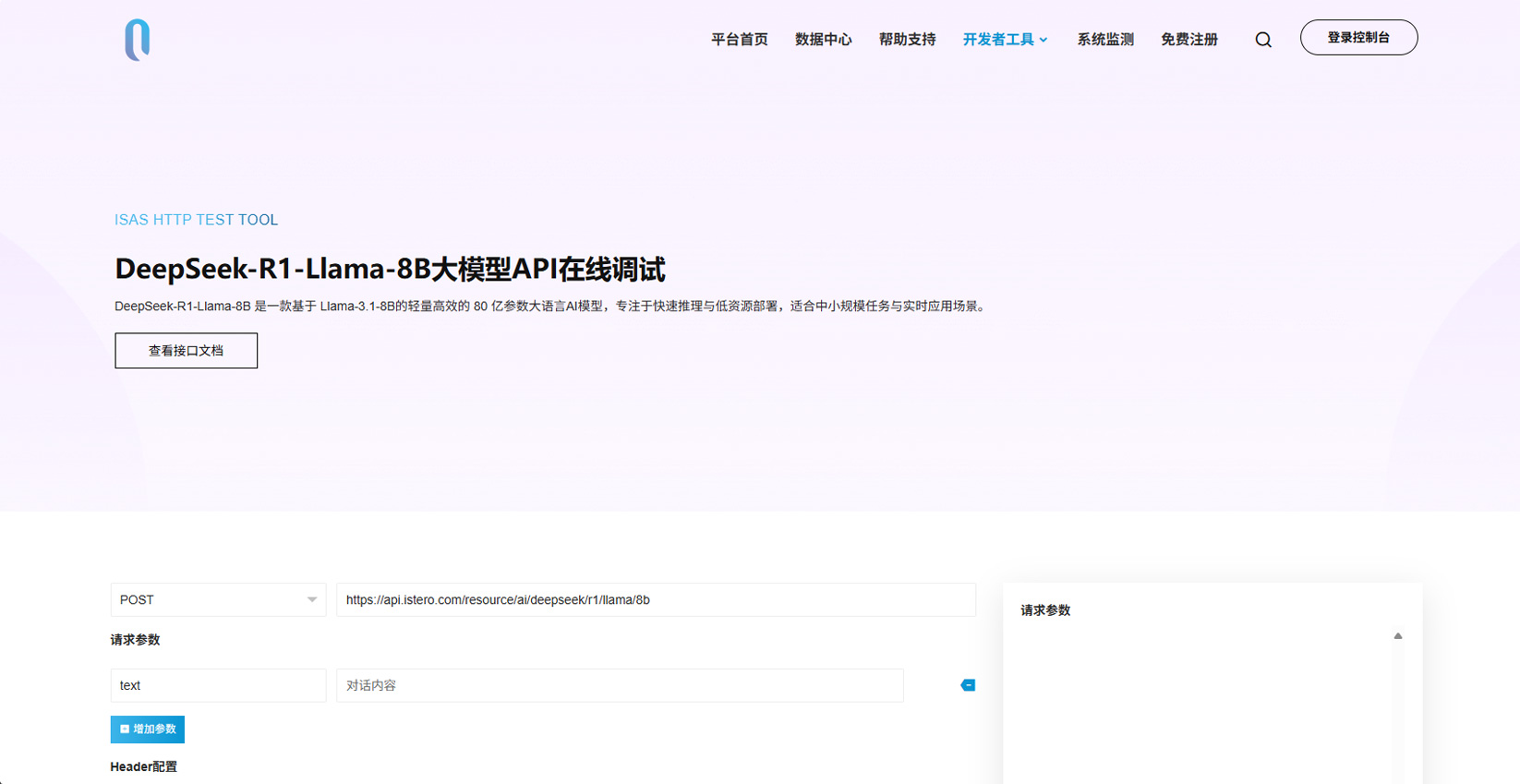Open the POST request method dropdown

coord(218,600)
